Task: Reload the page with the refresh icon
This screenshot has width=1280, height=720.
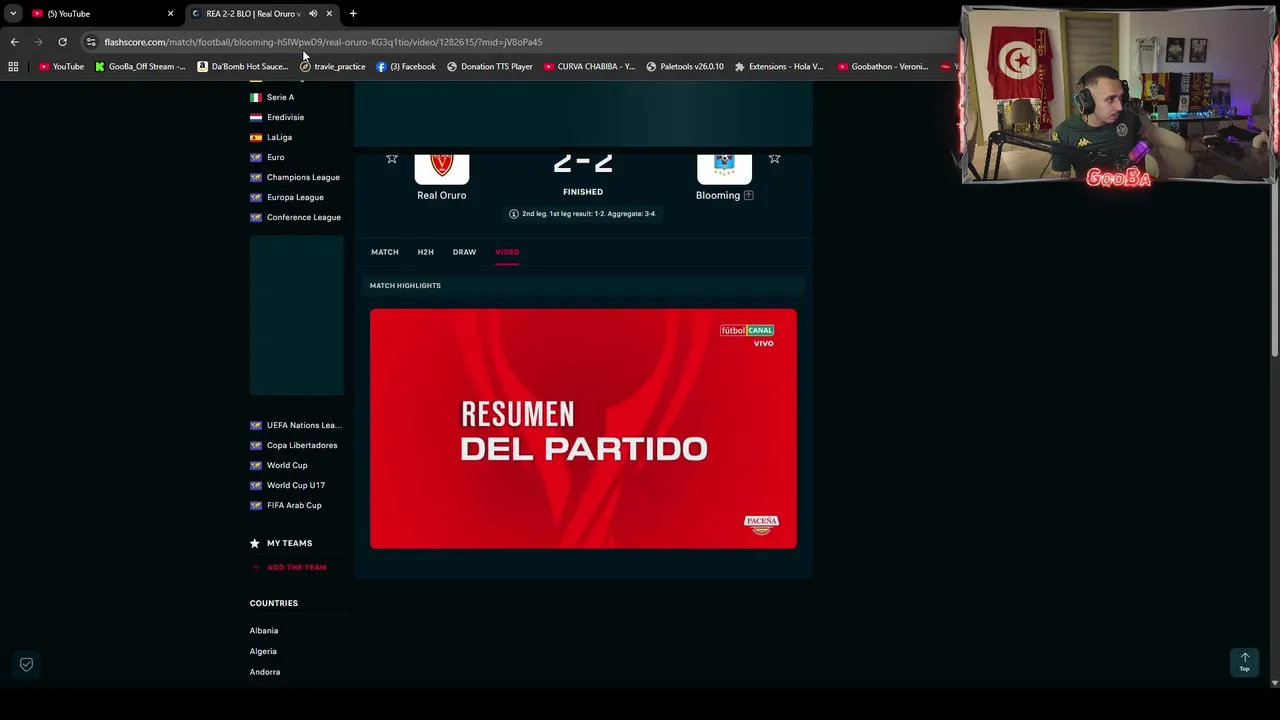Action: (62, 42)
